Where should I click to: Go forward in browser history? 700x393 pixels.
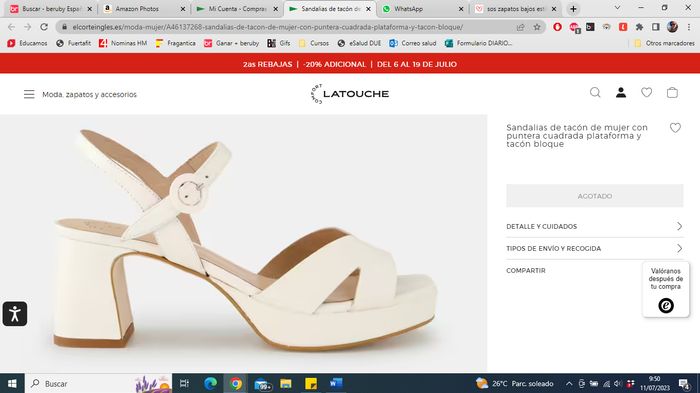click(27, 27)
